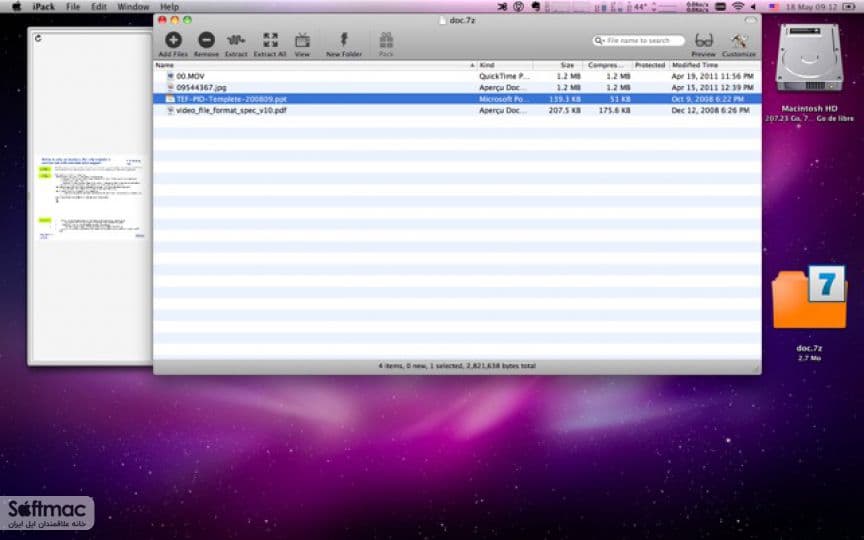This screenshot has height=540, width=864.
Task: Click the Pack toolbar icon
Action: tap(386, 40)
